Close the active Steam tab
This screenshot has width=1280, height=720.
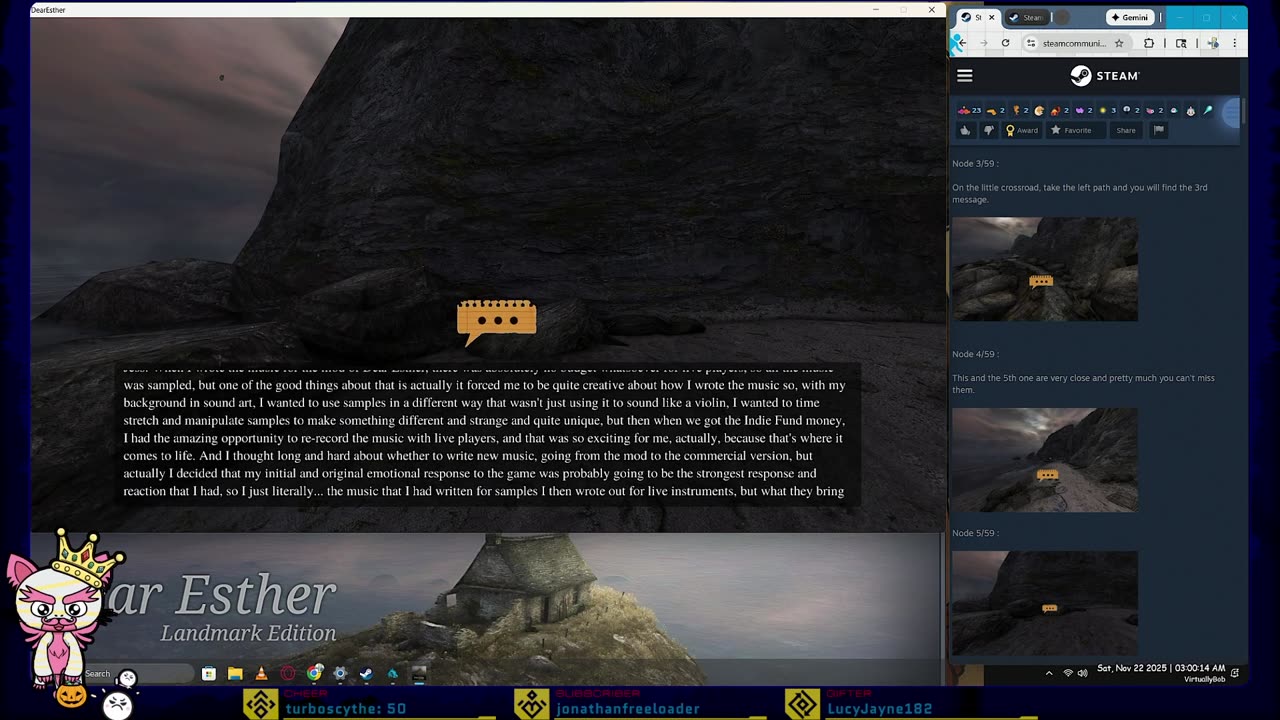[x=991, y=17]
